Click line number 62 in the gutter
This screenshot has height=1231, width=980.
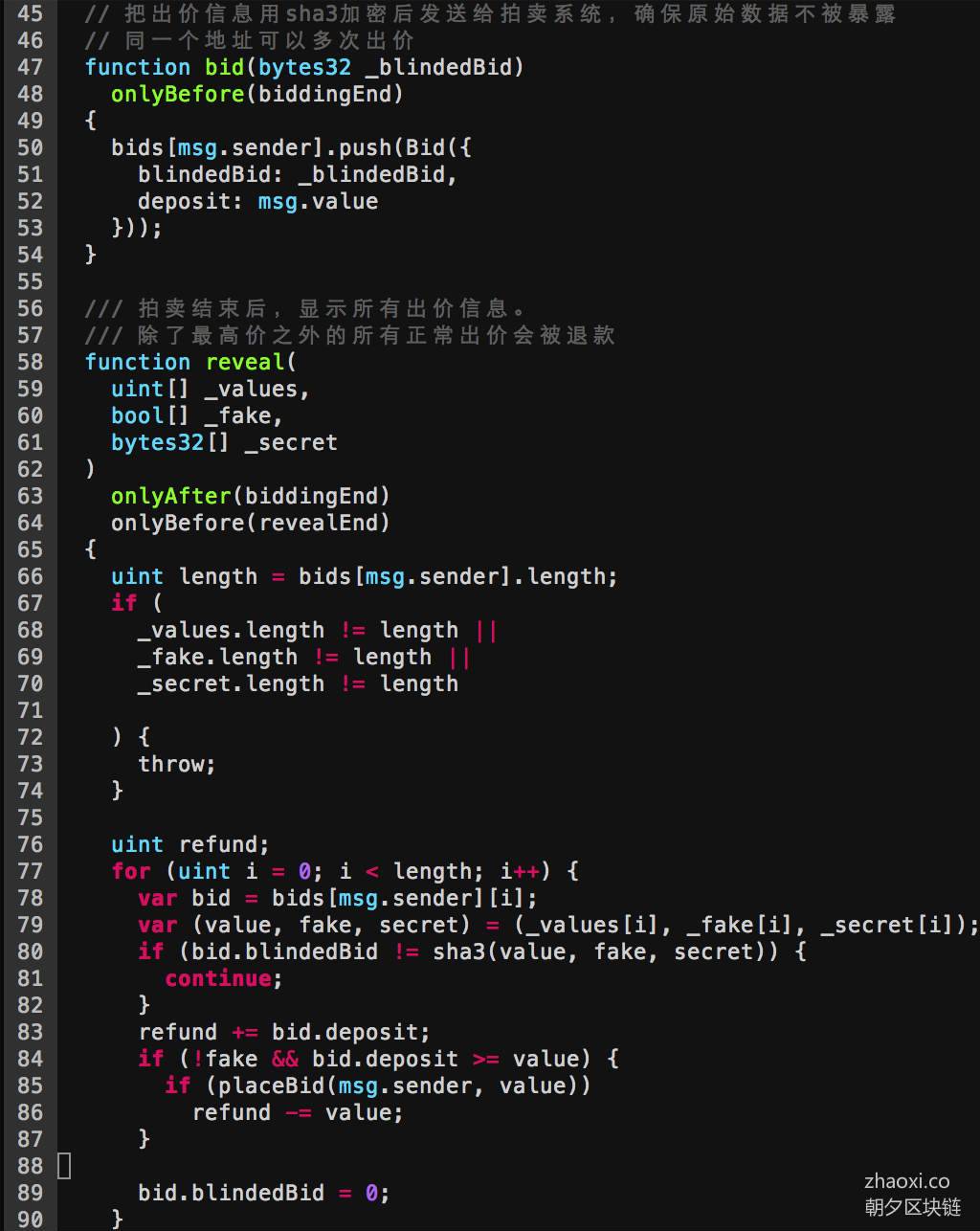[31, 469]
